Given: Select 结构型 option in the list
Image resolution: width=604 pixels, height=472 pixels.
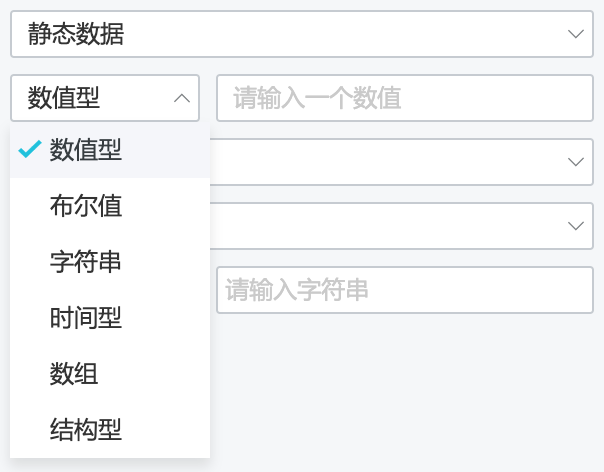Looking at the screenshot, I should (x=110, y=429).
